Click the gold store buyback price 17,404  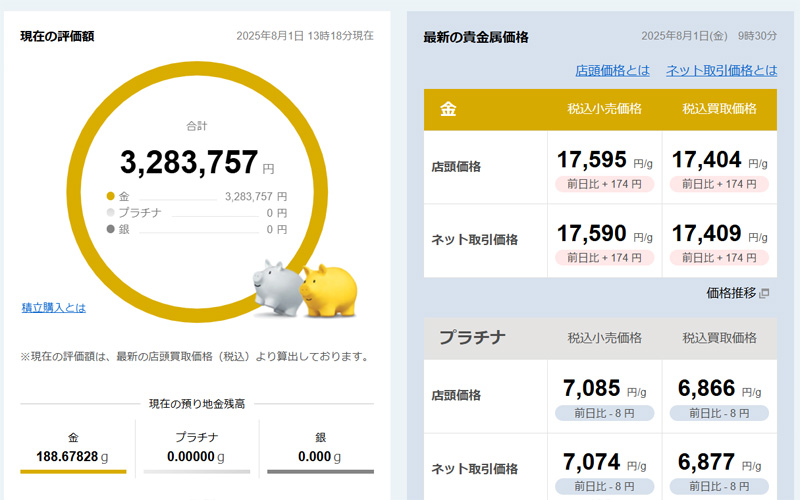tap(707, 160)
